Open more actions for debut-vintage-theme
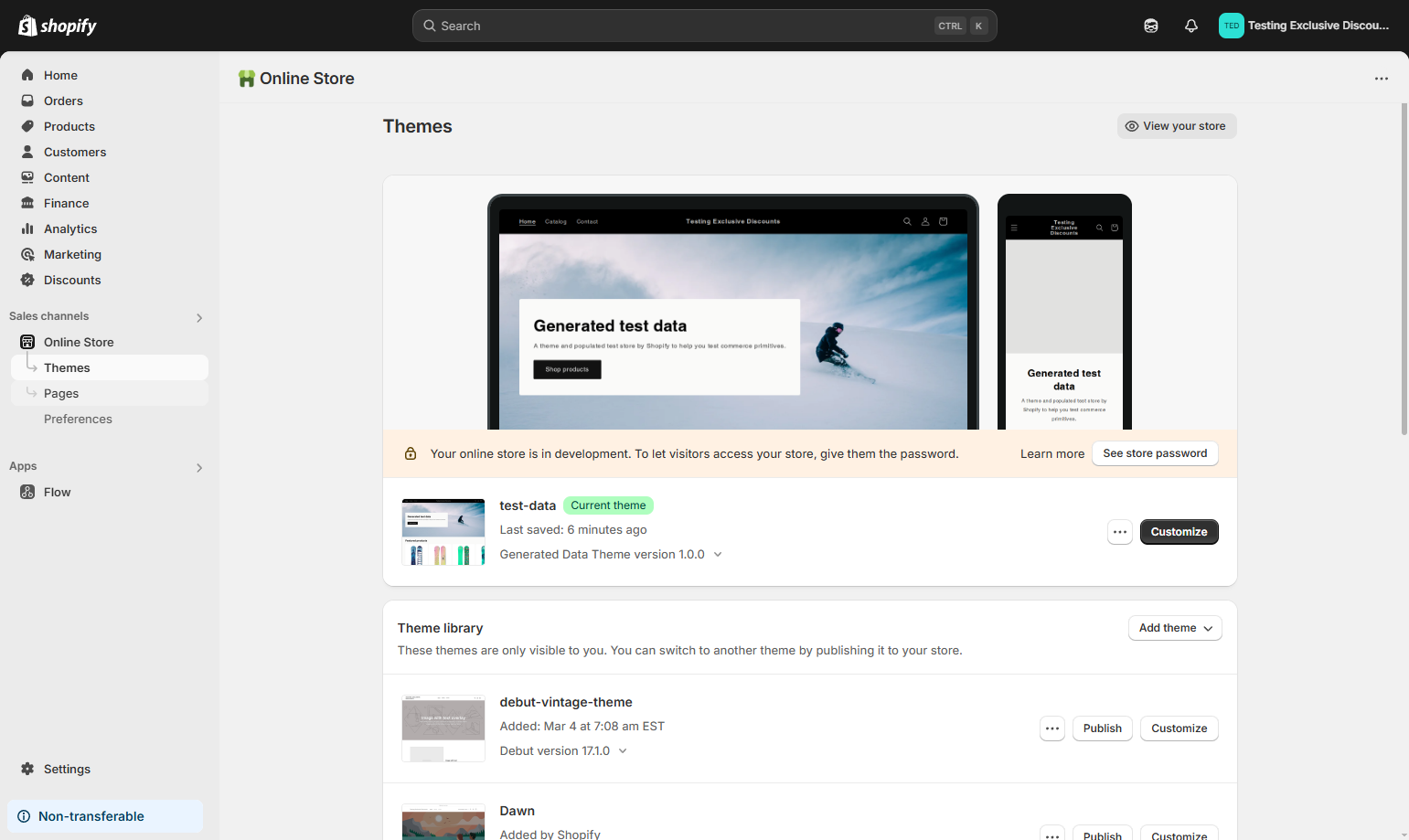This screenshot has width=1409, height=840. (x=1052, y=728)
